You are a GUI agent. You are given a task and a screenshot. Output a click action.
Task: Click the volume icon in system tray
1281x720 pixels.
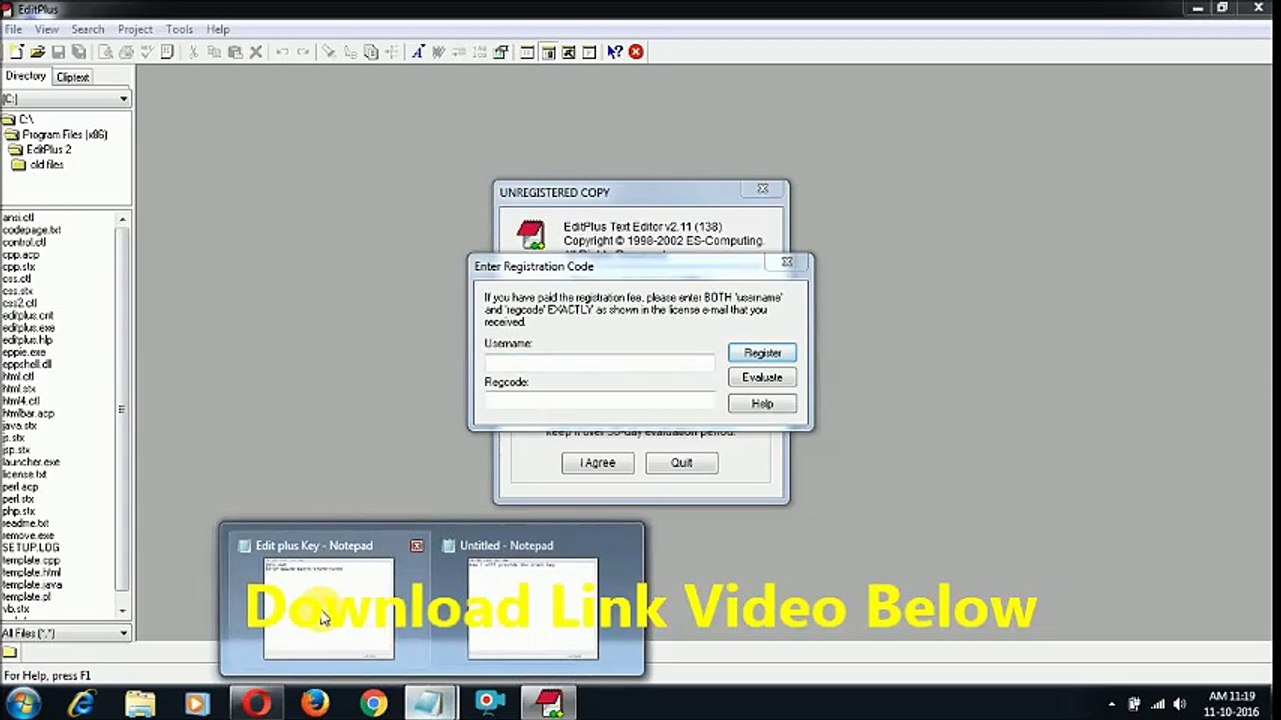[1179, 704]
